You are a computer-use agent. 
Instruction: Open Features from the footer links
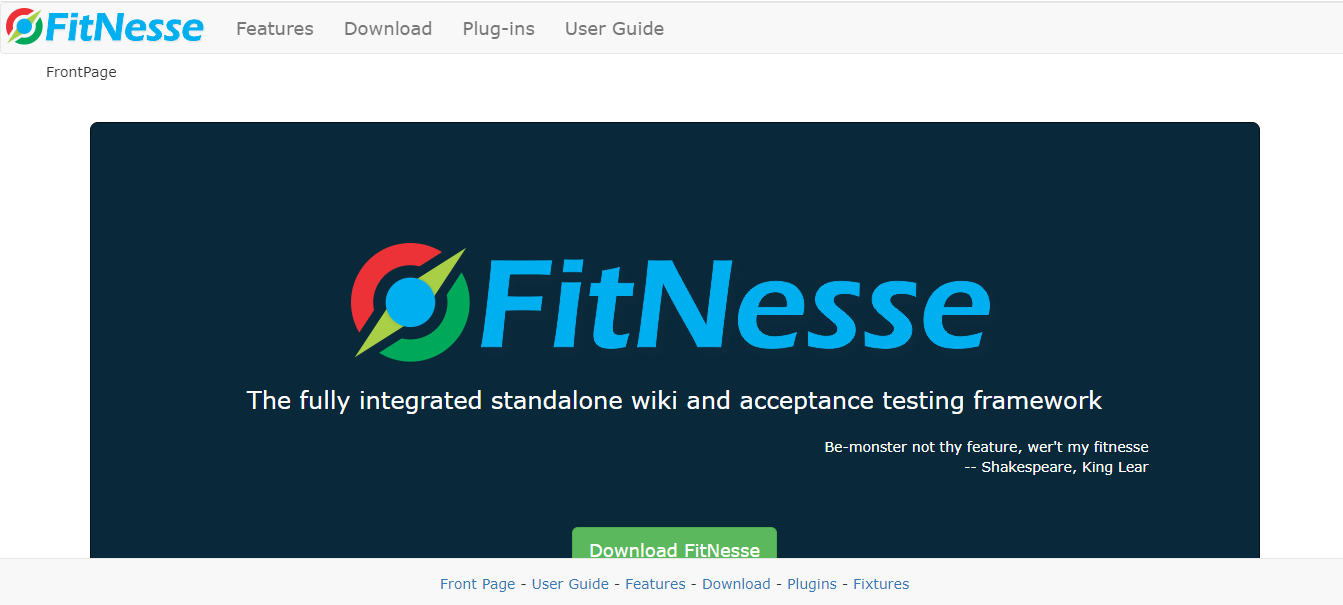click(655, 583)
